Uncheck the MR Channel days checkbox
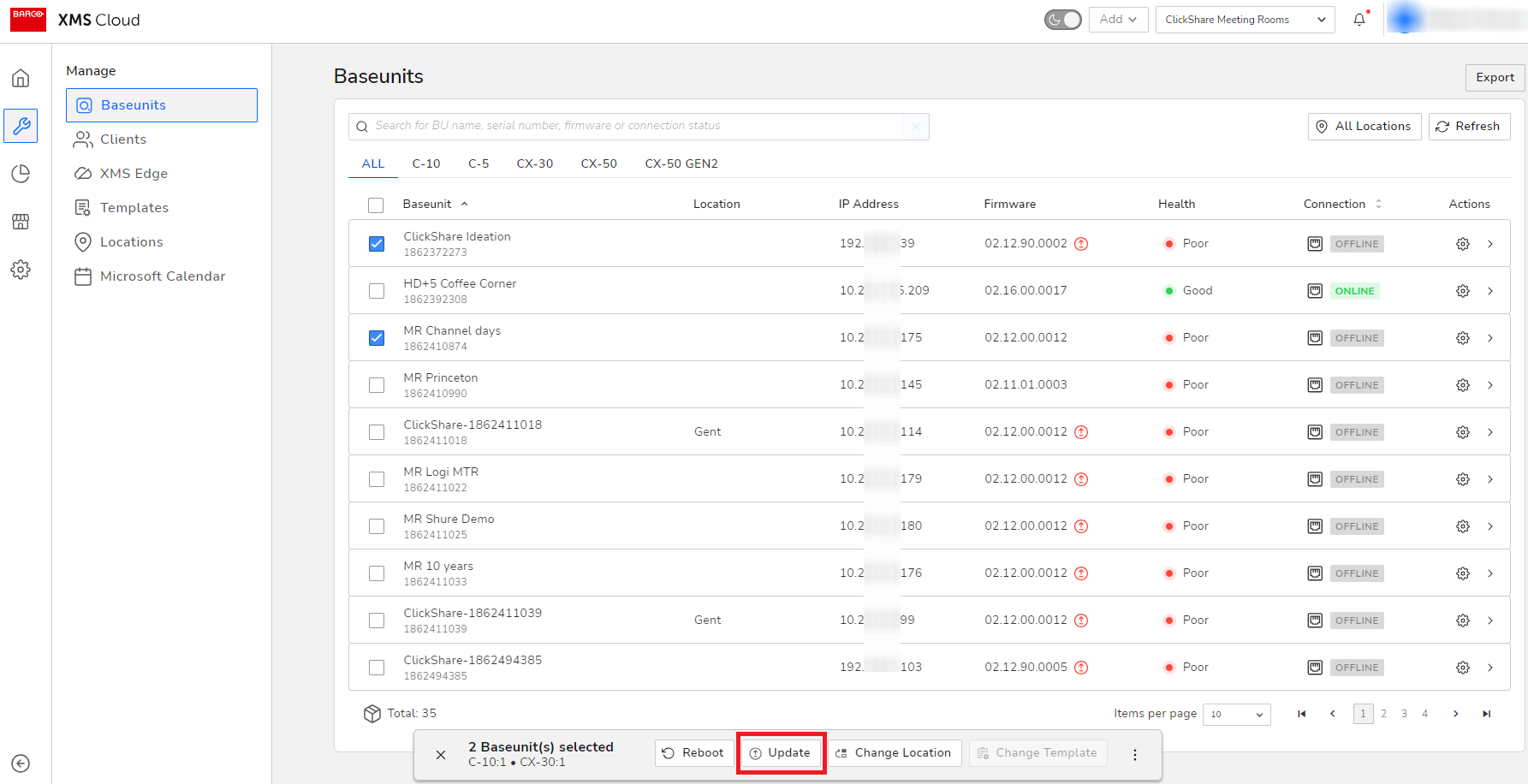 (x=377, y=338)
